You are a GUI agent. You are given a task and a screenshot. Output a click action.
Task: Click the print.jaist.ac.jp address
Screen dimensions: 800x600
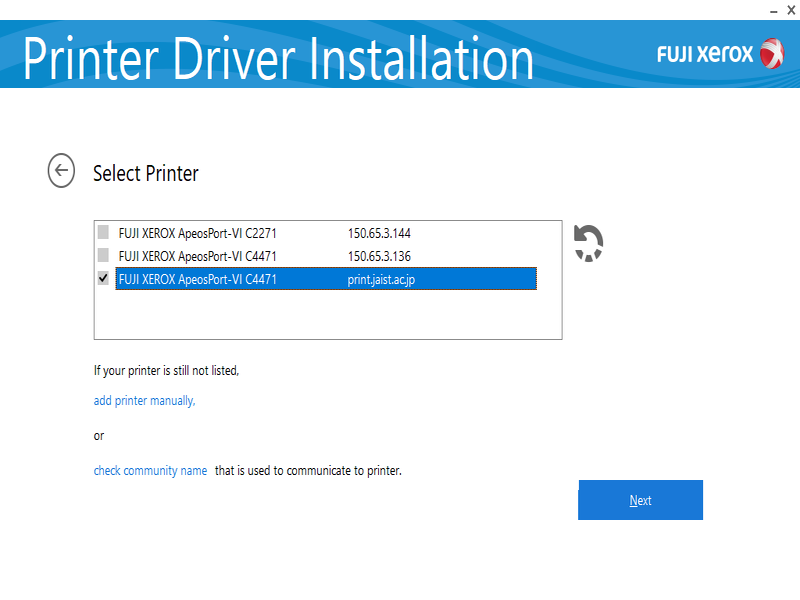click(x=381, y=280)
